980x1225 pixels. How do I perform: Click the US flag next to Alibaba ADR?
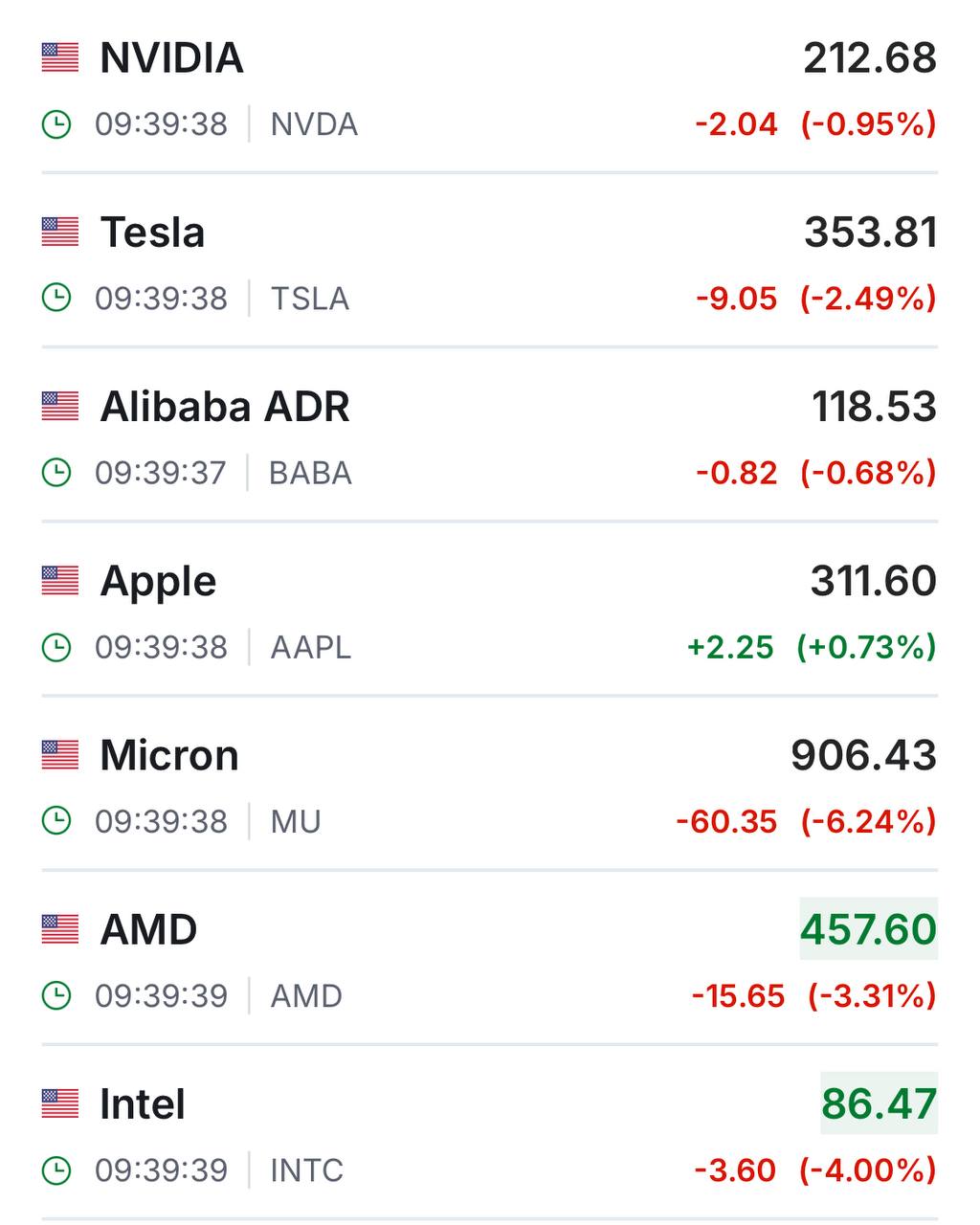click(x=59, y=407)
